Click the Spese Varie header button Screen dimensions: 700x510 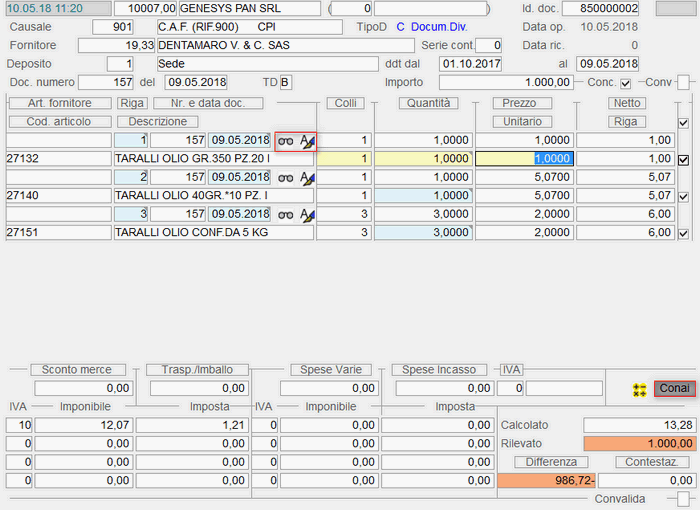point(331,370)
